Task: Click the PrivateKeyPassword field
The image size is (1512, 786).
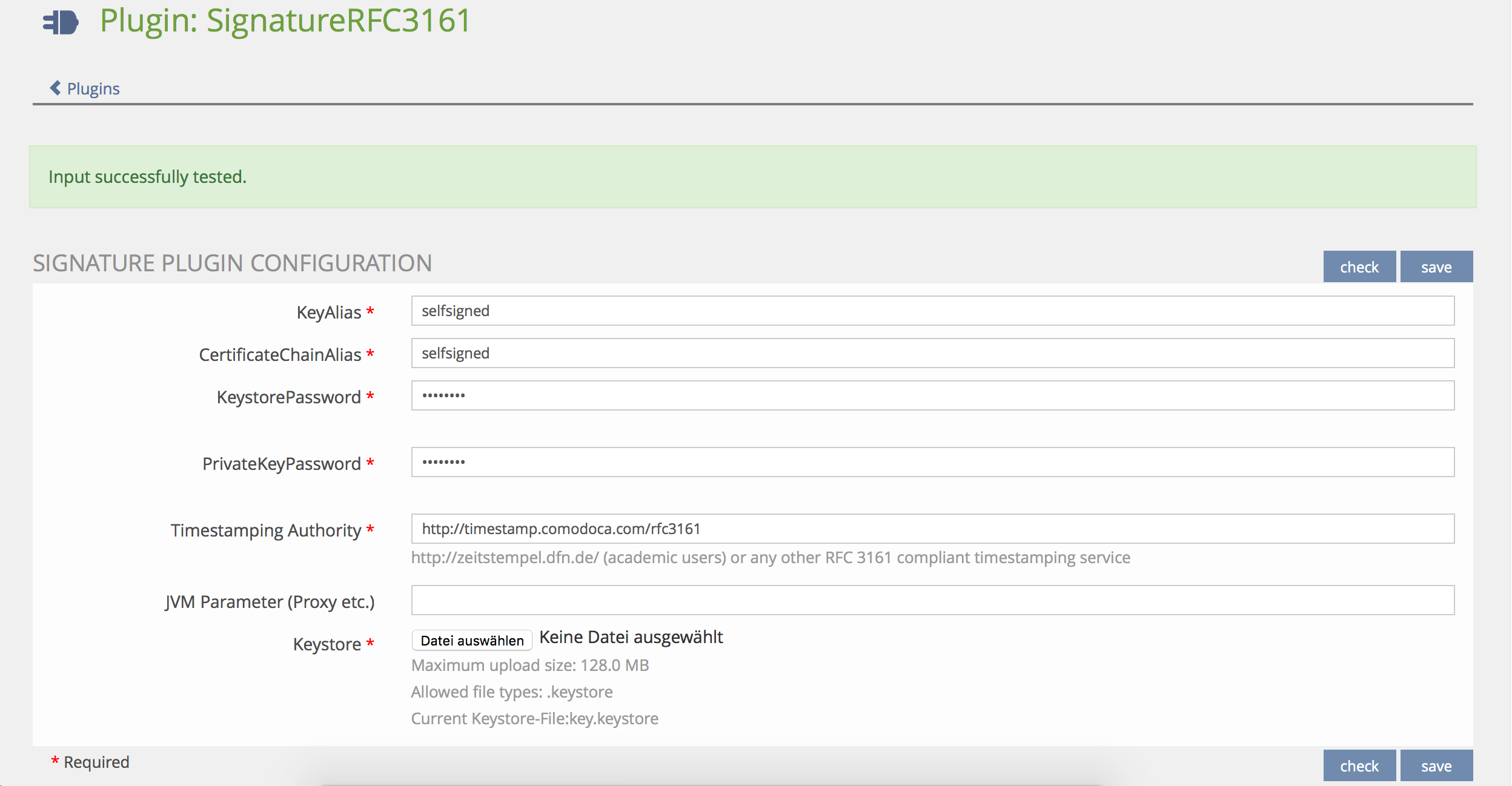Action: tap(932, 463)
